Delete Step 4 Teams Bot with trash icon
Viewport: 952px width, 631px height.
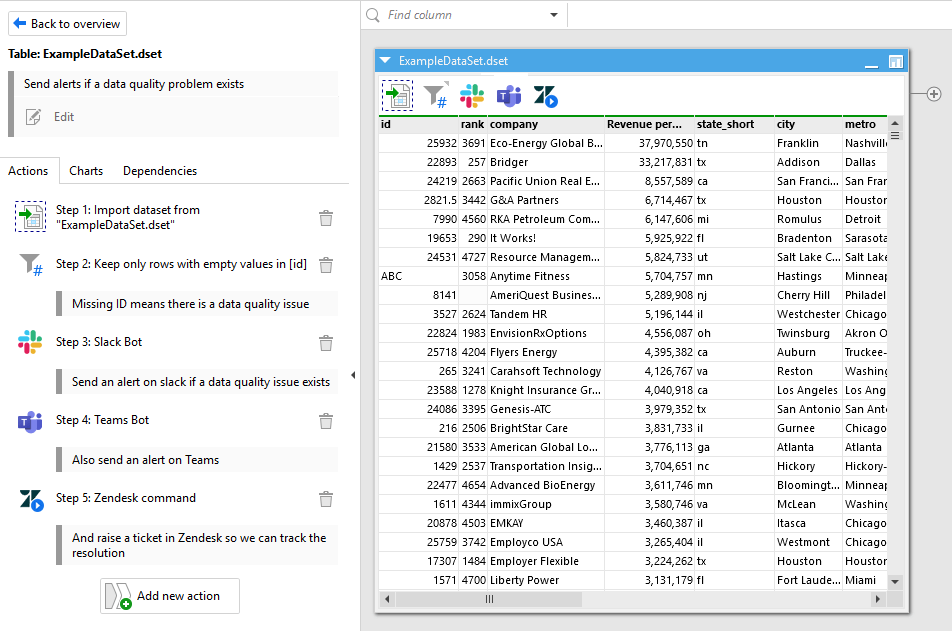pyautogui.click(x=326, y=421)
